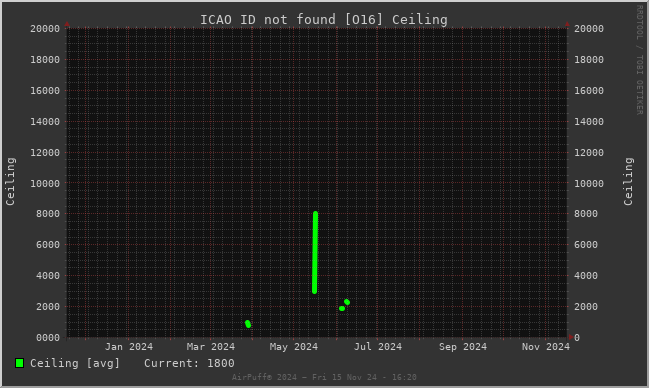This screenshot has height=388, width=649.
Task: Click the Sep 2024 axis label
Action: 463,347
